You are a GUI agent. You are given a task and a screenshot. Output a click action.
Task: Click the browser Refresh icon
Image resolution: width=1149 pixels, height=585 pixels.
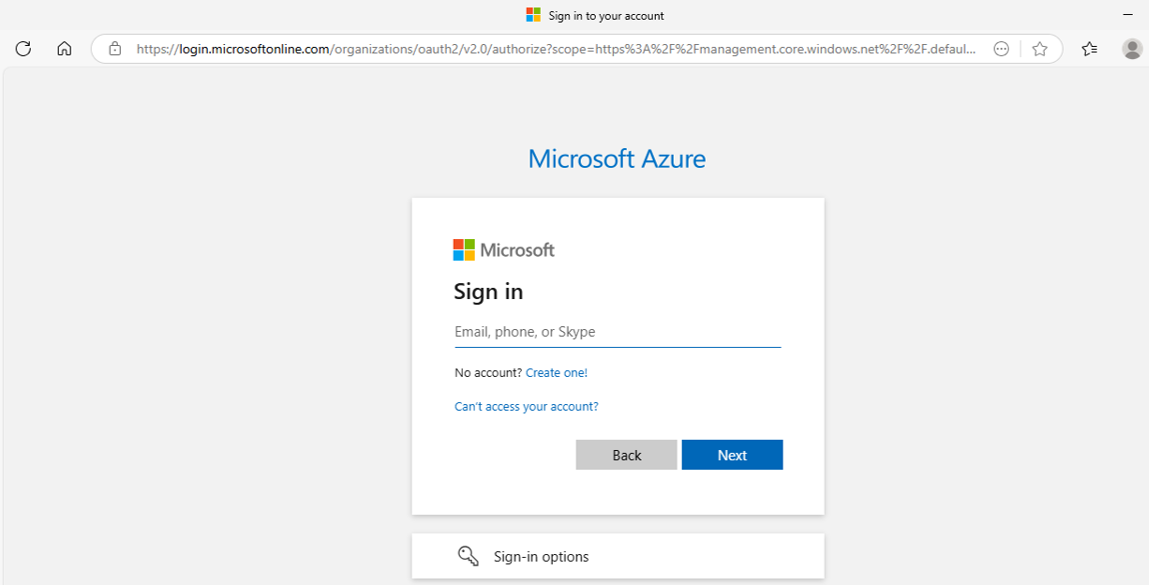tap(23, 48)
